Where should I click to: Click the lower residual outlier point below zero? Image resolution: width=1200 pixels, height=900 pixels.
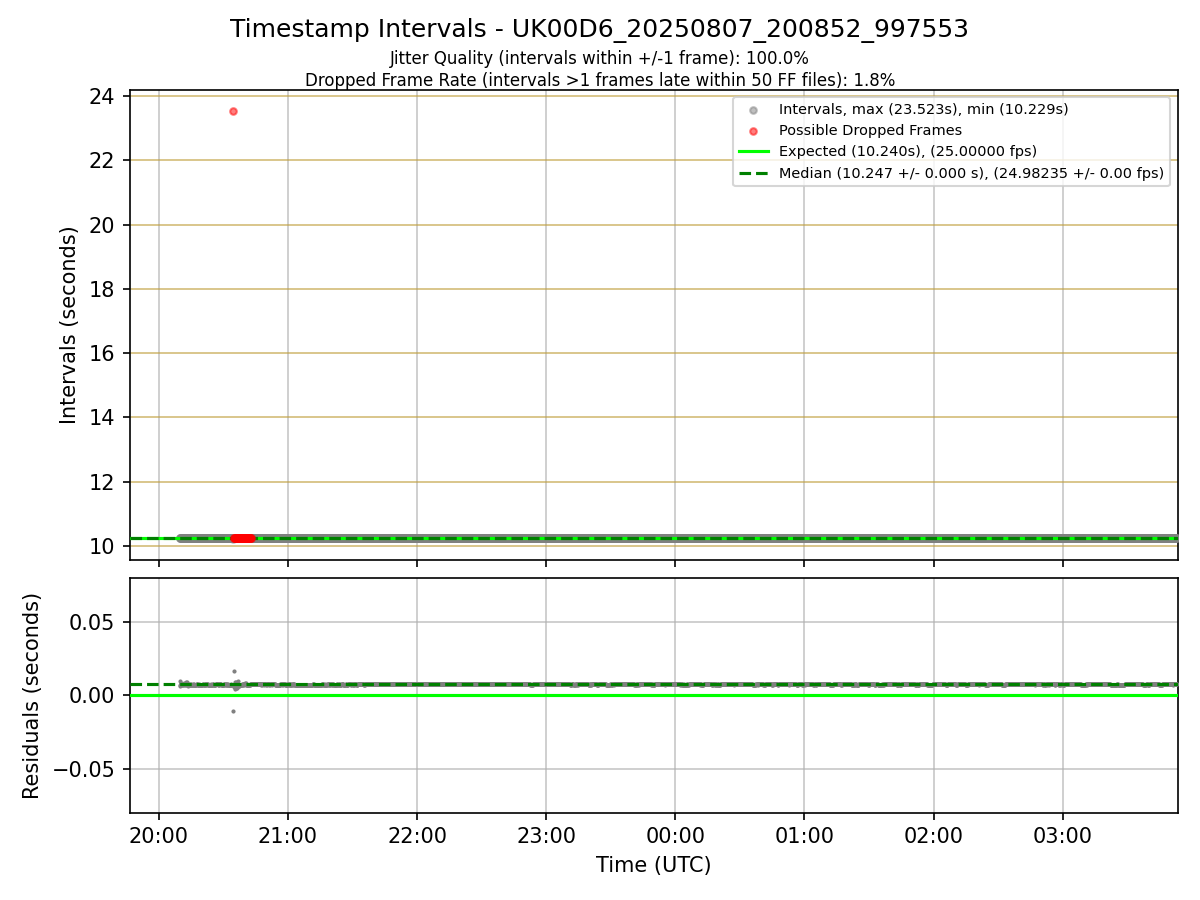(233, 711)
